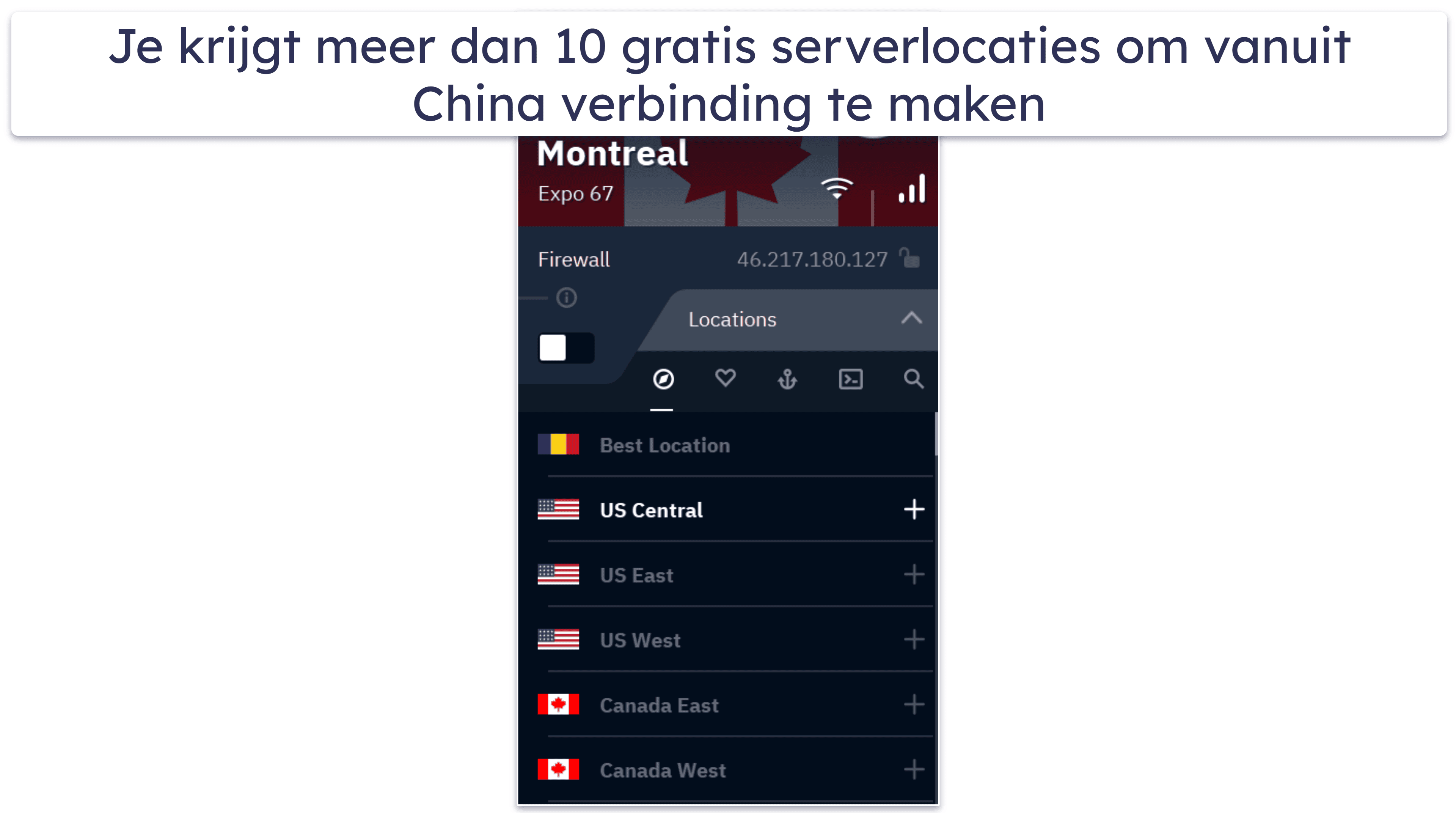The width and height of the screenshot is (1456, 813).
Task: Expand US Central server locations
Action: click(913, 510)
